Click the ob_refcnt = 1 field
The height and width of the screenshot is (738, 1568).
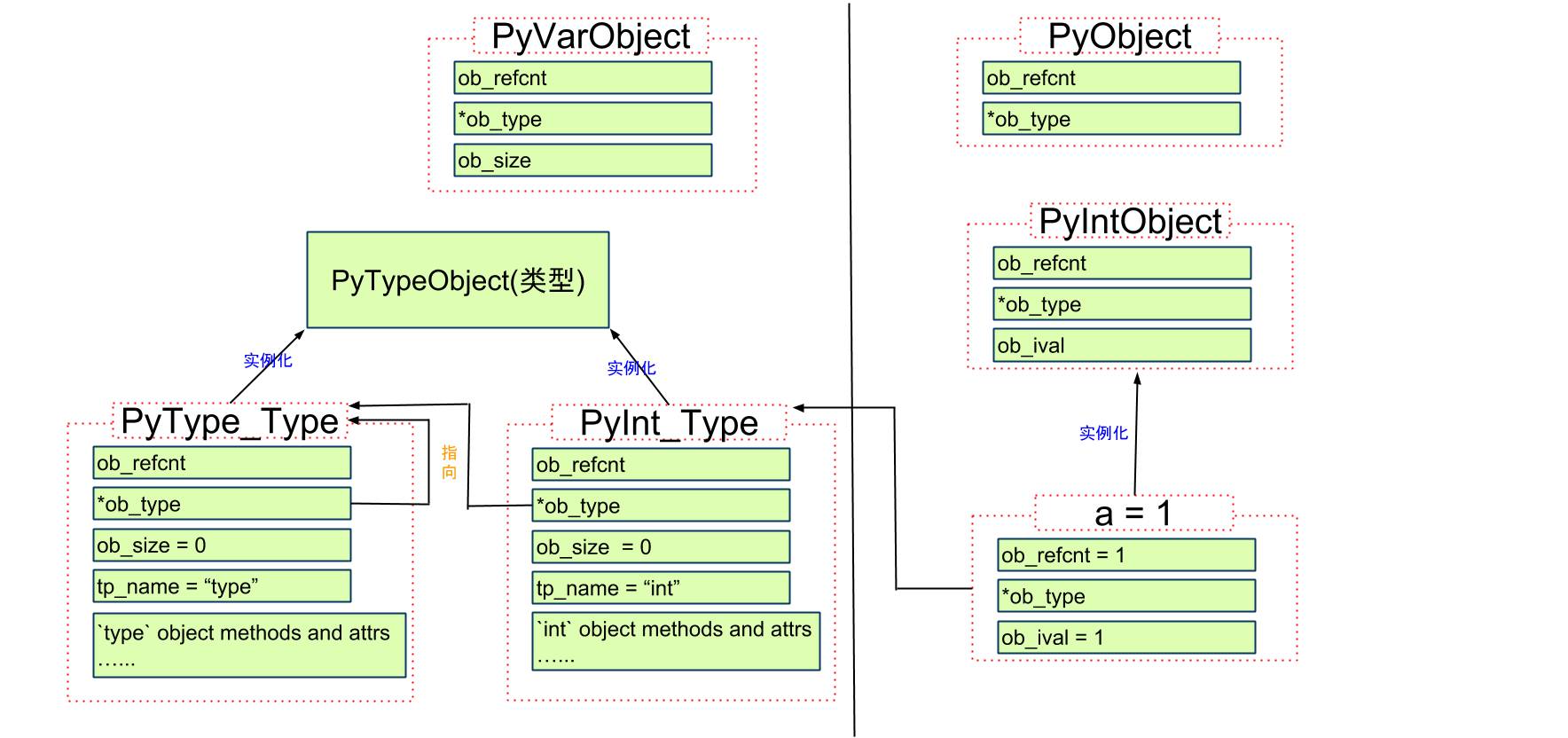1126,555
